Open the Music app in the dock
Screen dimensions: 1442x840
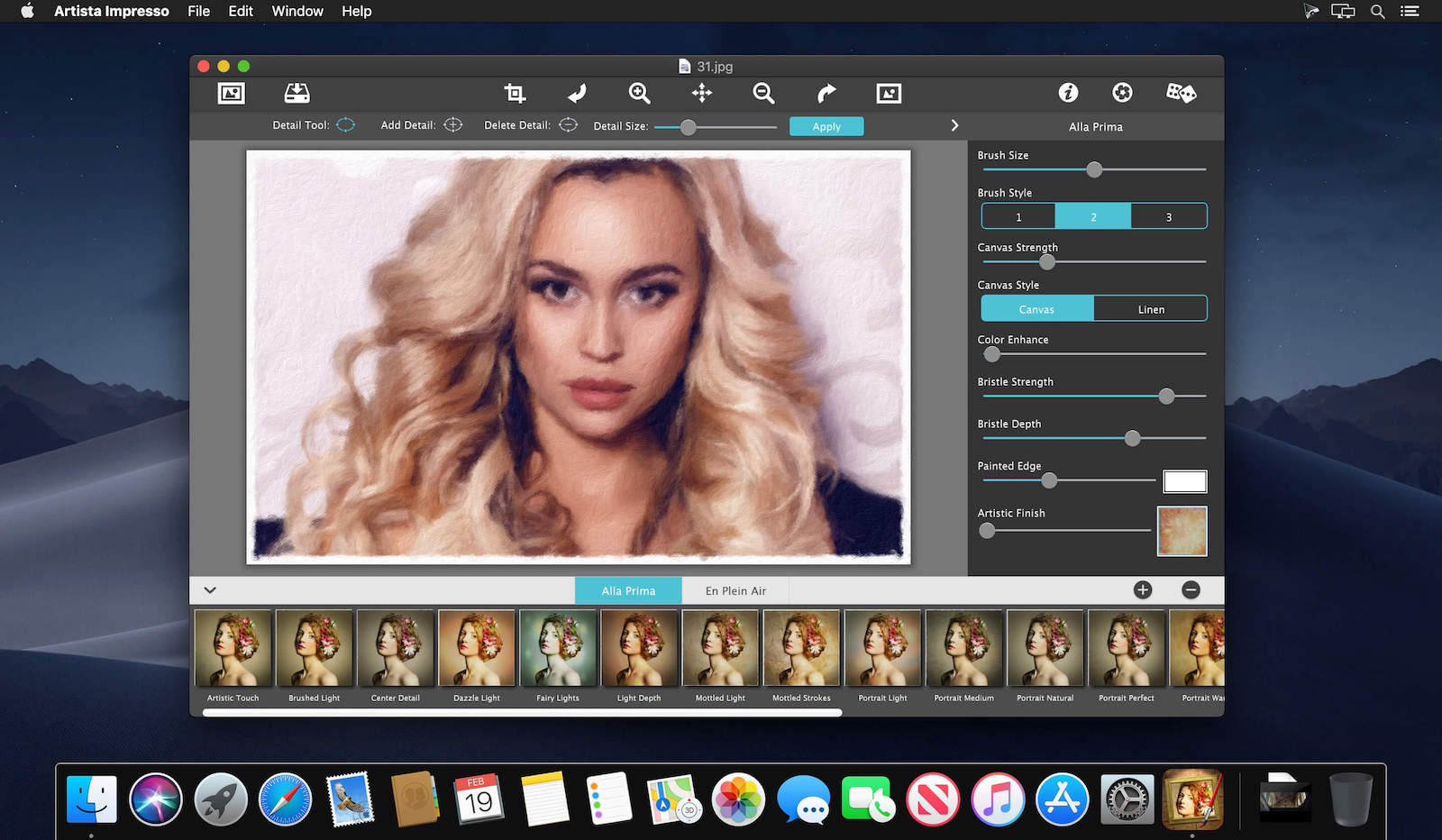[x=998, y=799]
